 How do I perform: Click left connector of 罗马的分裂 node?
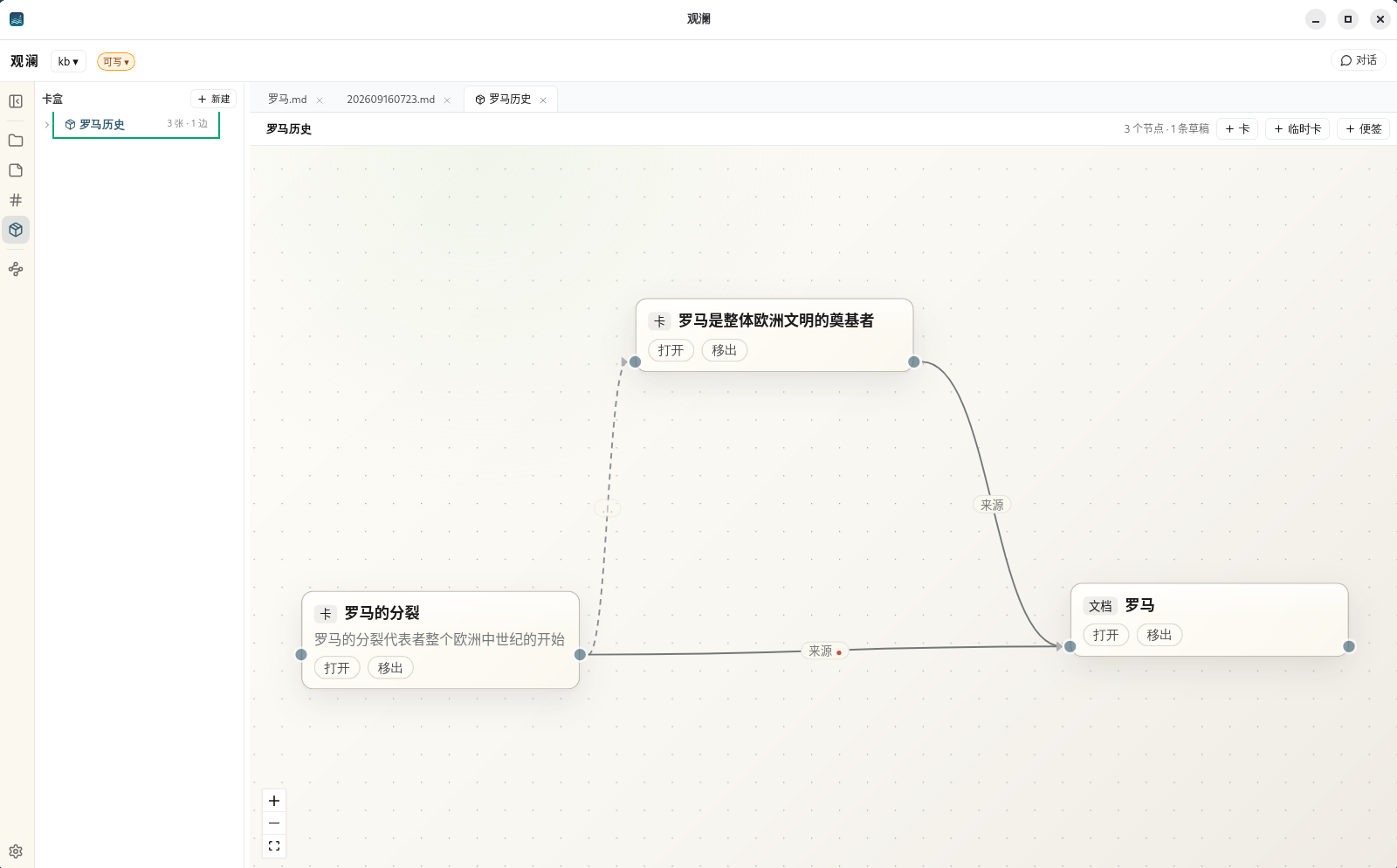coord(301,654)
